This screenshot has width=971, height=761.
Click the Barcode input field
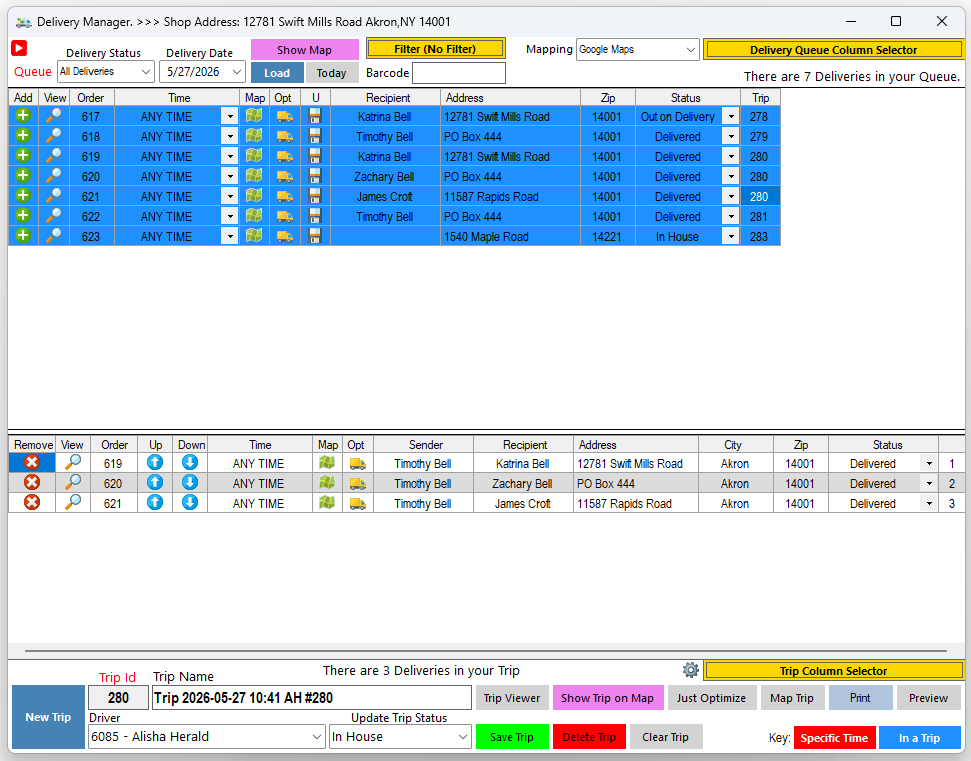tap(459, 73)
